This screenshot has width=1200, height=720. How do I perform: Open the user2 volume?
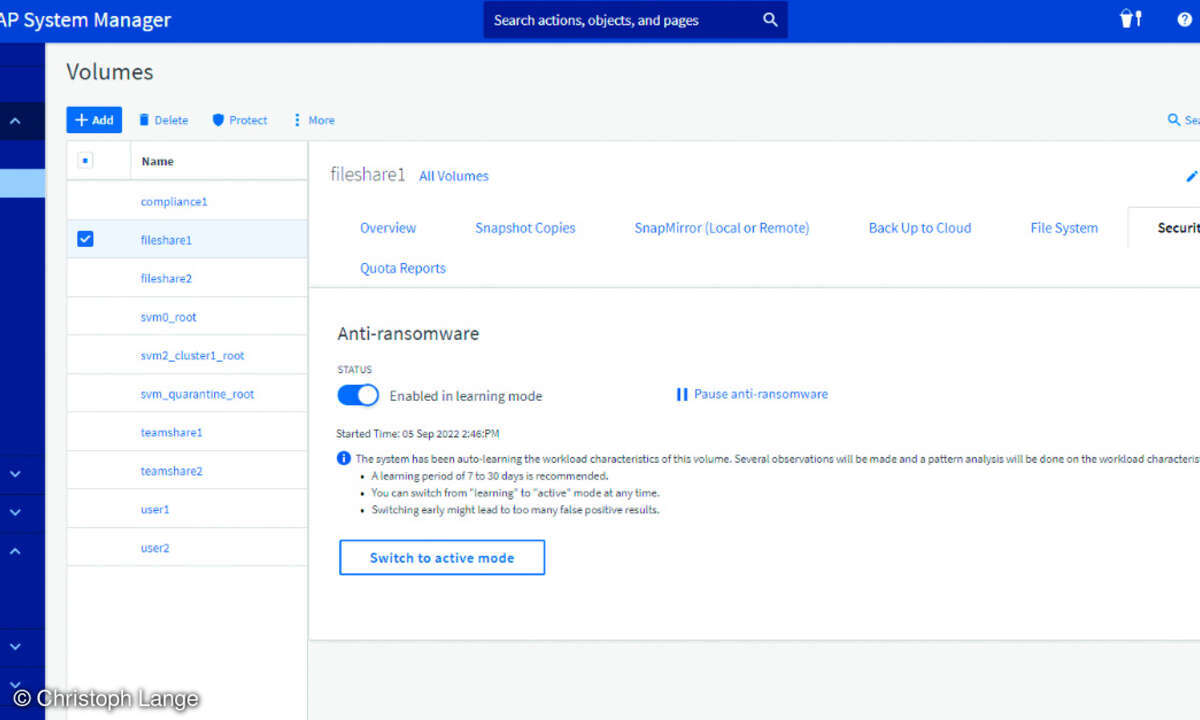pyautogui.click(x=155, y=548)
